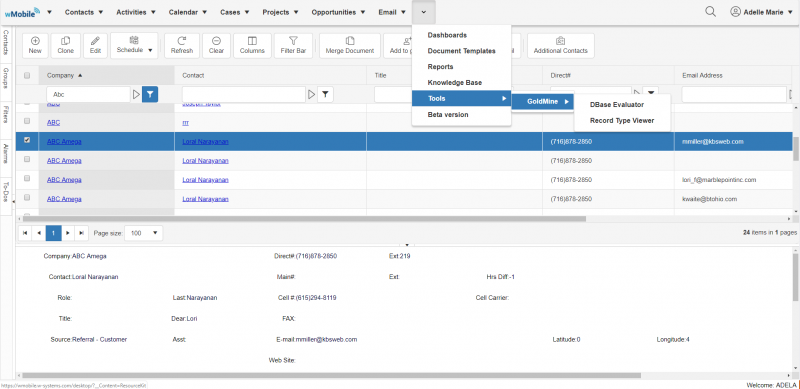Sort by the Company column header
The image size is (800, 389).
[x=106, y=75]
